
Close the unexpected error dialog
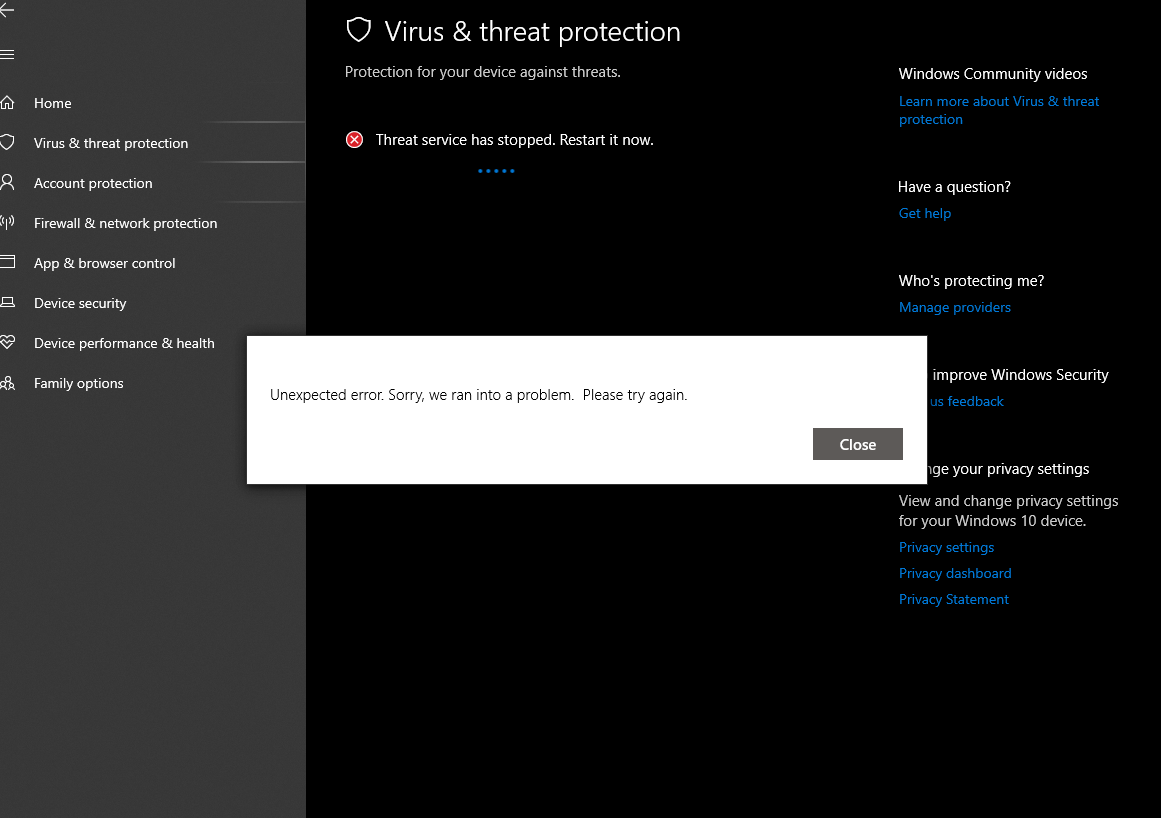click(x=857, y=444)
